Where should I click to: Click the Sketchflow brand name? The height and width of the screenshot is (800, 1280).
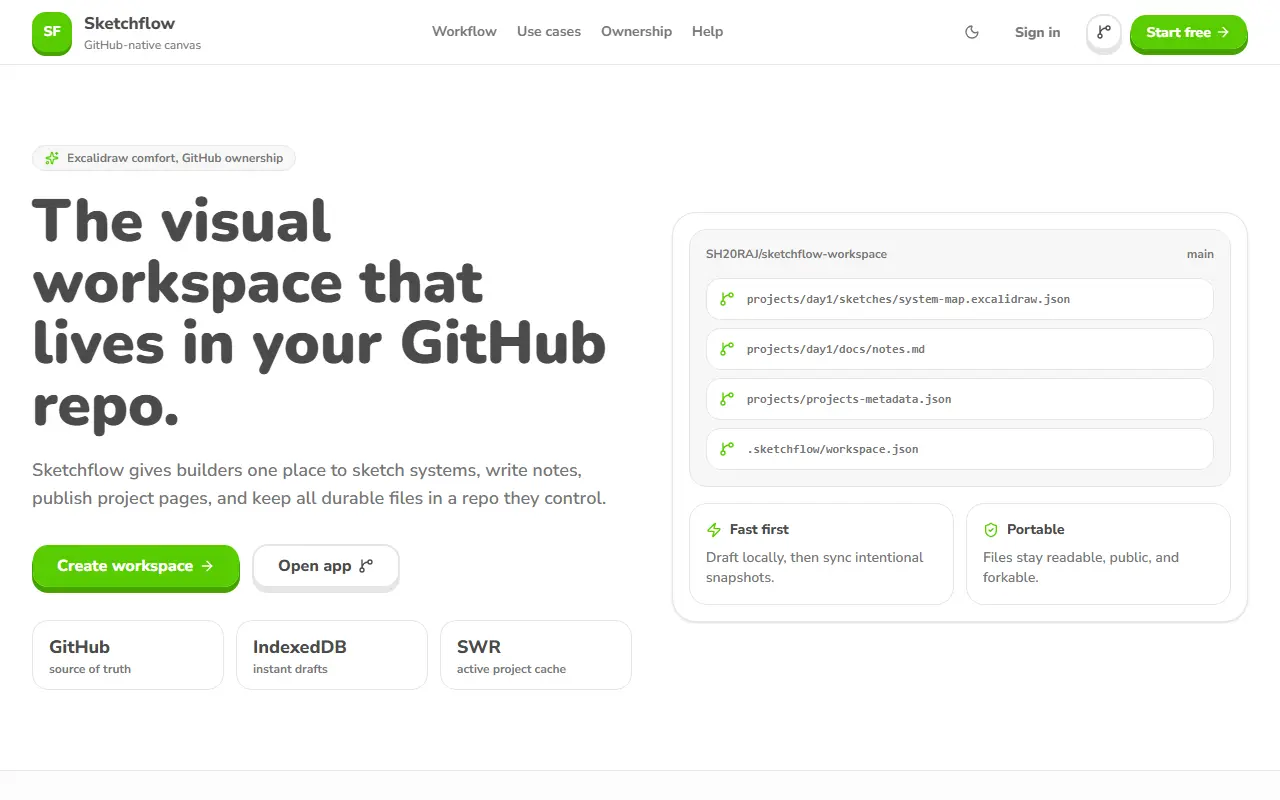[130, 23]
